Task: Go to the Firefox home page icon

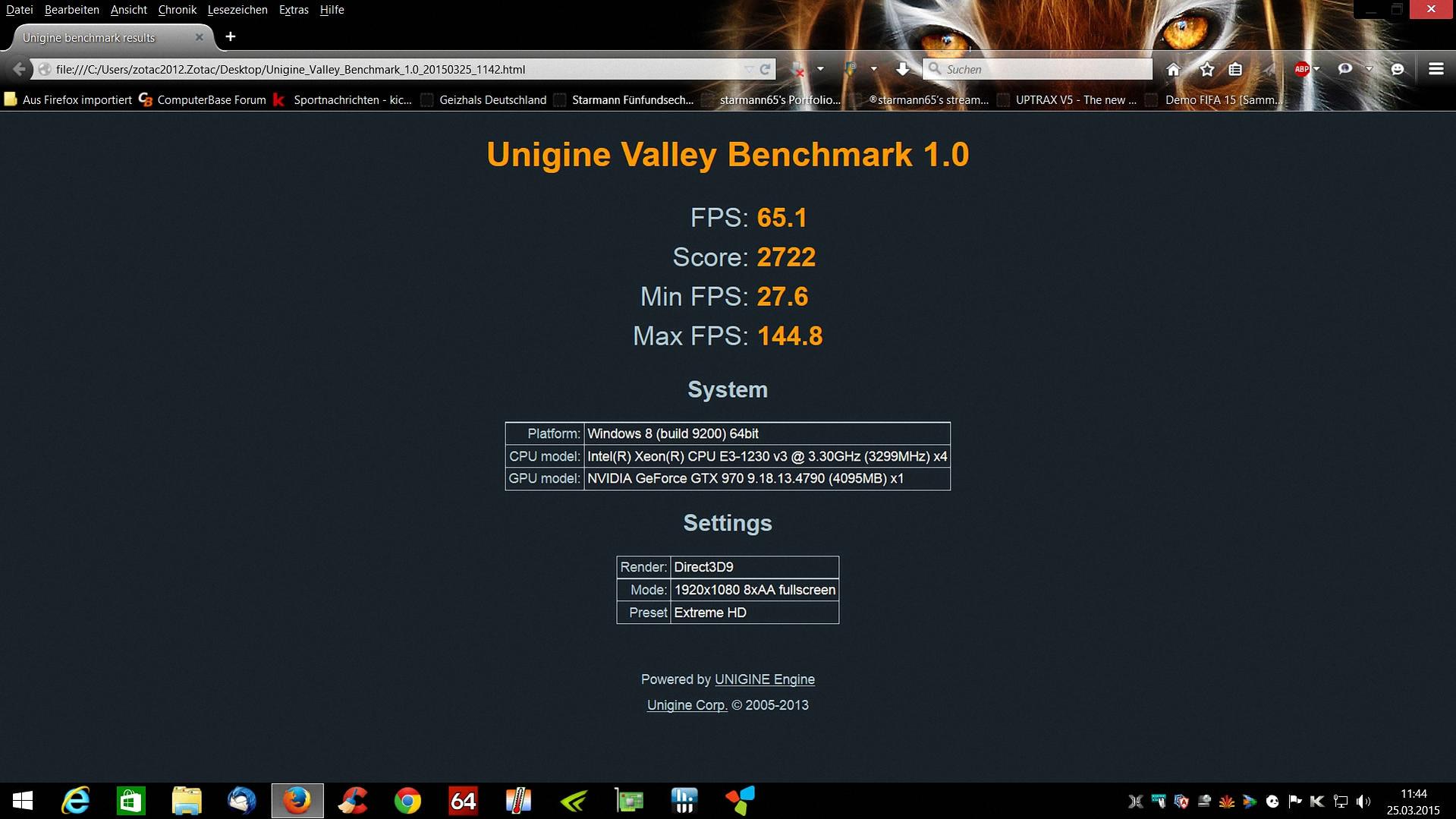Action: pos(1173,69)
